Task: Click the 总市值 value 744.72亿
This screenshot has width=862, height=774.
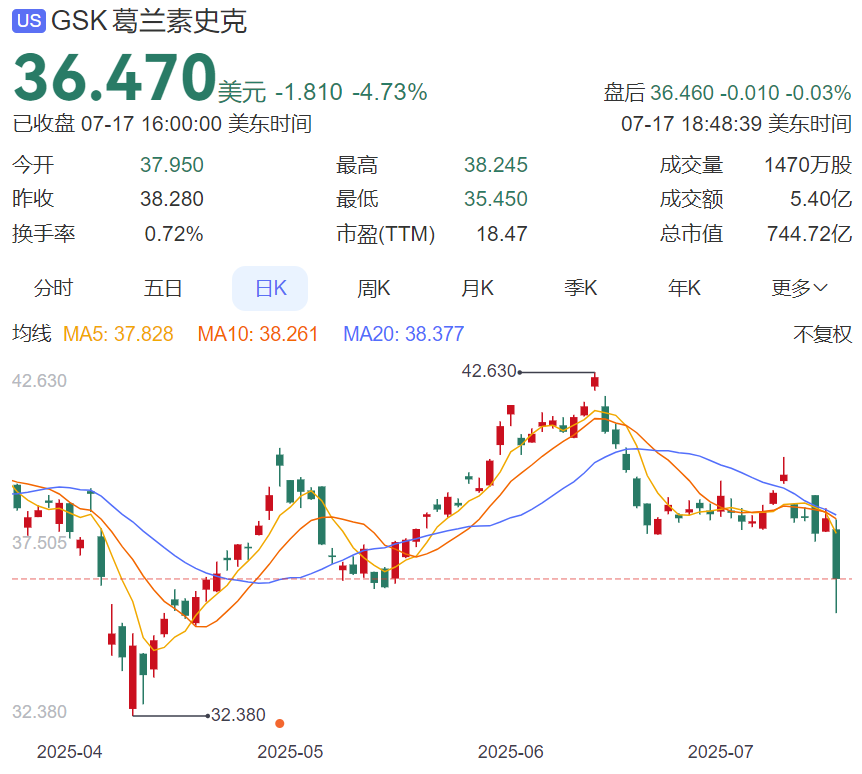Action: click(x=809, y=234)
